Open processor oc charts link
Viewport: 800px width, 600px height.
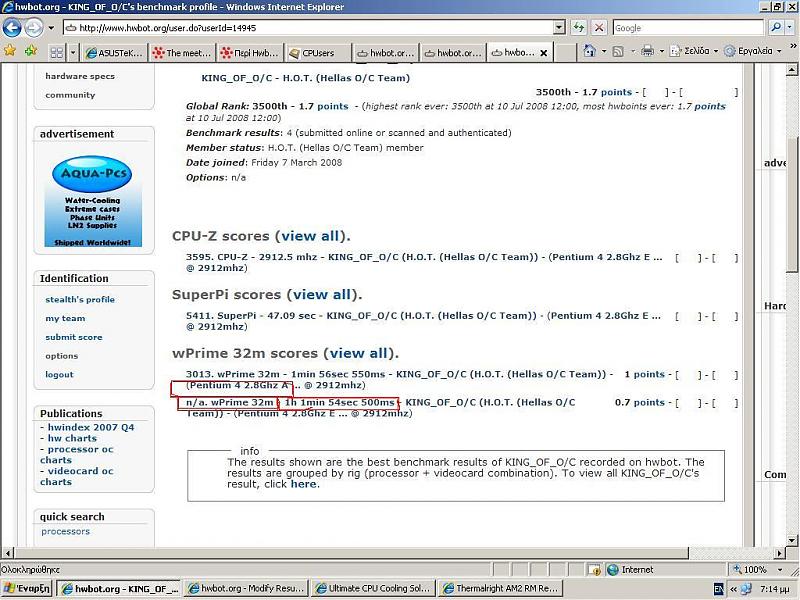pyautogui.click(x=77, y=455)
